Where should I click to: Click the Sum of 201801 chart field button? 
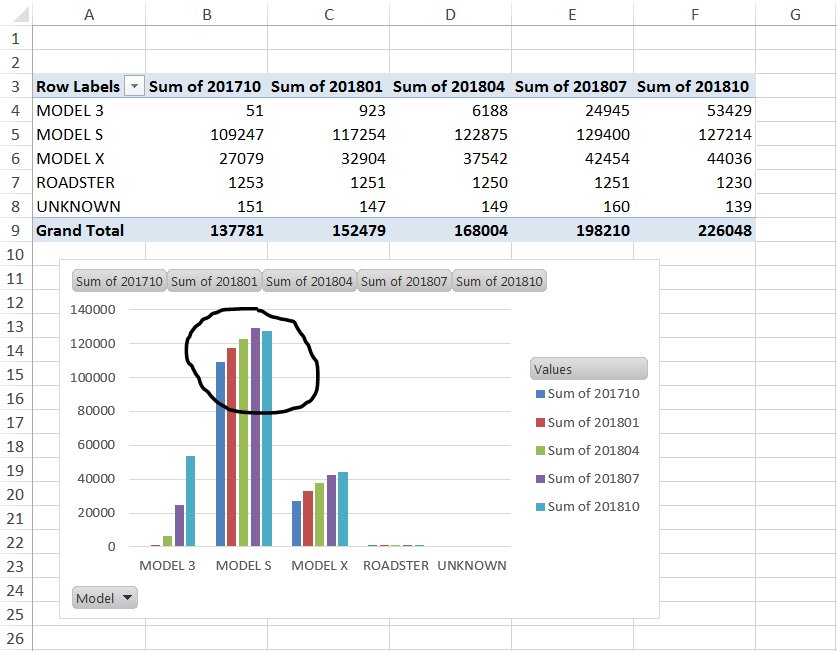tap(214, 281)
